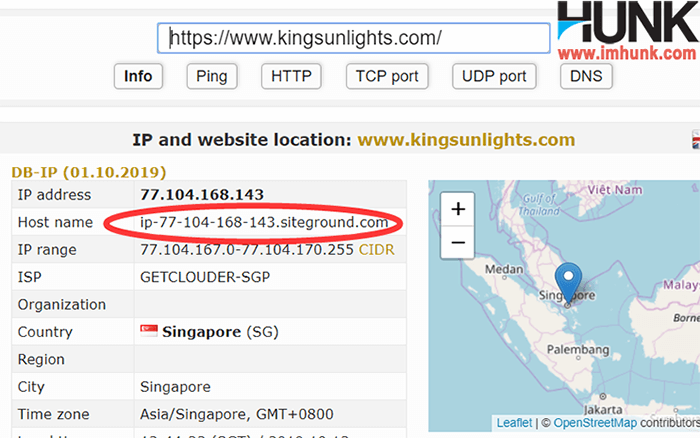Select the City value Singapore

[x=175, y=387]
